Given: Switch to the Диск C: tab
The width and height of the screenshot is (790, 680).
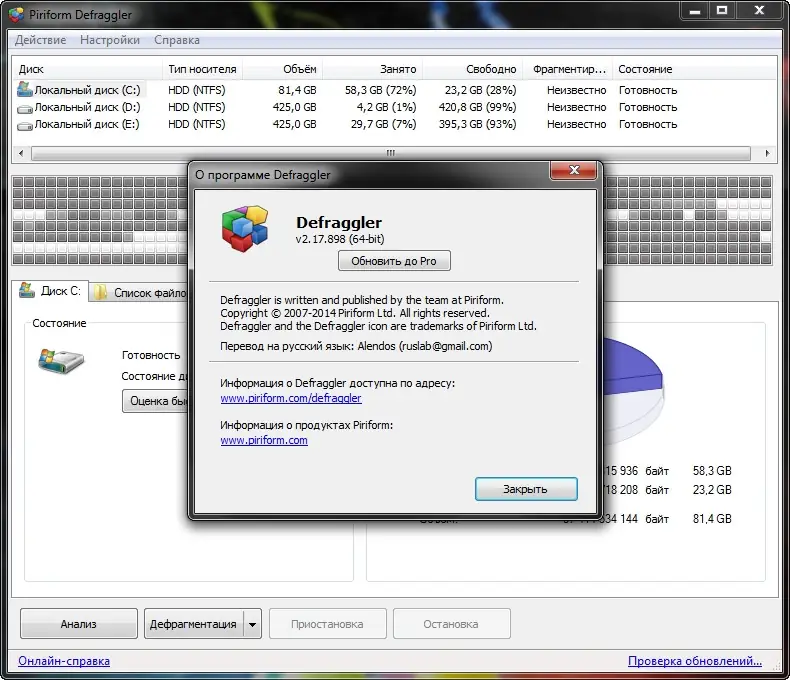Looking at the screenshot, I should (50, 291).
